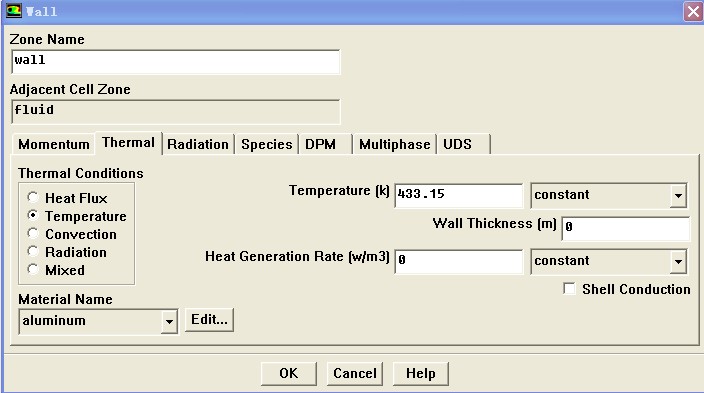Click the Adjacent Cell Zone field fluid
This screenshot has width=704, height=393.
(176, 112)
